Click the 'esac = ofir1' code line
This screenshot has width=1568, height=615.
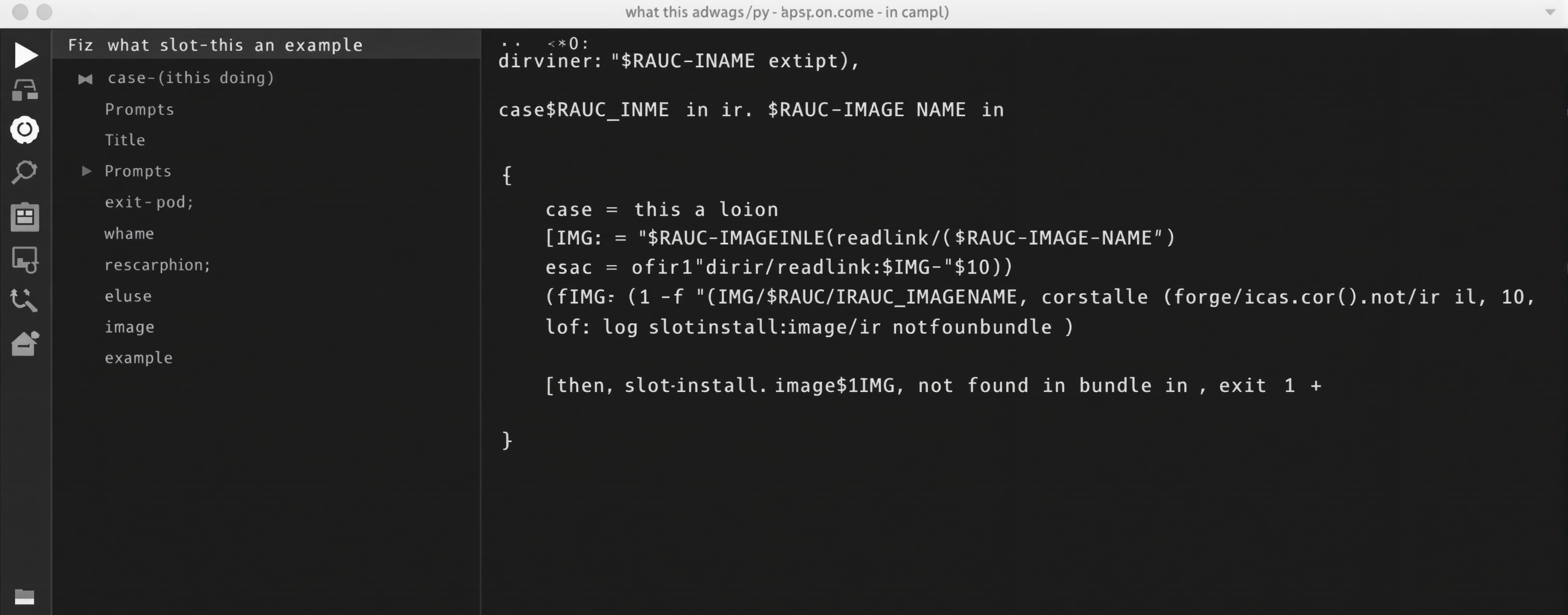pyautogui.click(x=779, y=267)
